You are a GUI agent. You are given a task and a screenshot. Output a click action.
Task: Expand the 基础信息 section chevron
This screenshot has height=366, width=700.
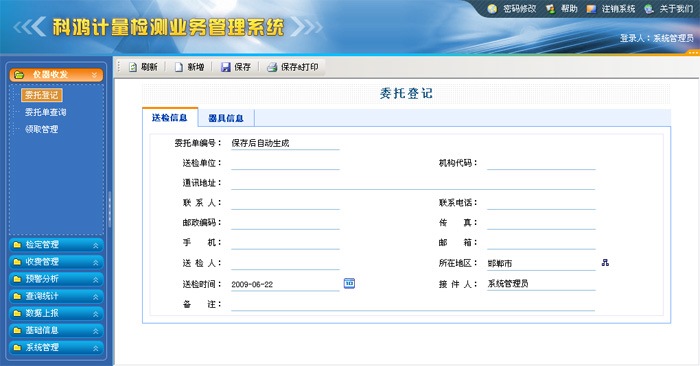pos(96,331)
